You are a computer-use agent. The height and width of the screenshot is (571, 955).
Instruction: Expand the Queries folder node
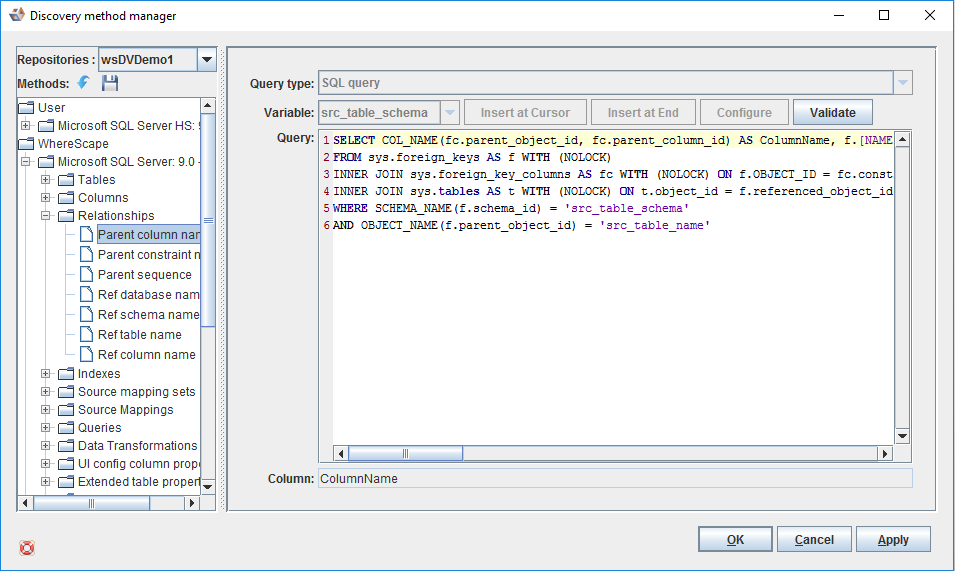pos(46,428)
